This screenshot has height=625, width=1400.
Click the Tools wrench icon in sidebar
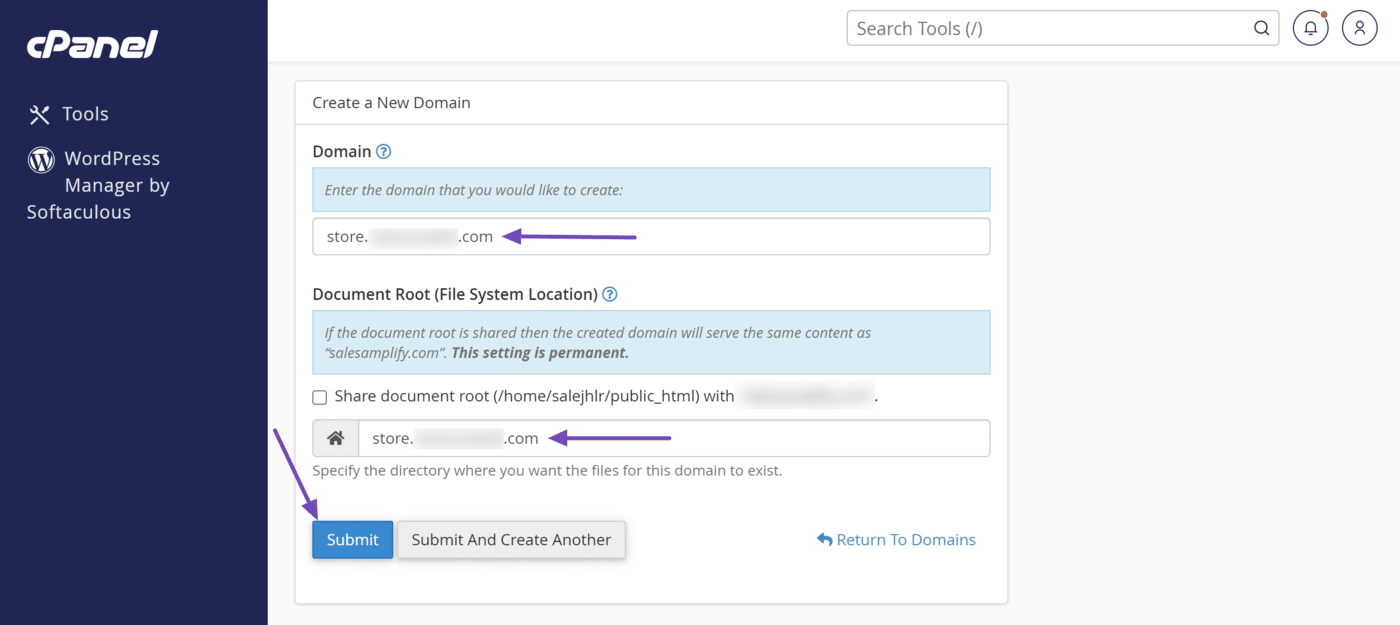(39, 115)
